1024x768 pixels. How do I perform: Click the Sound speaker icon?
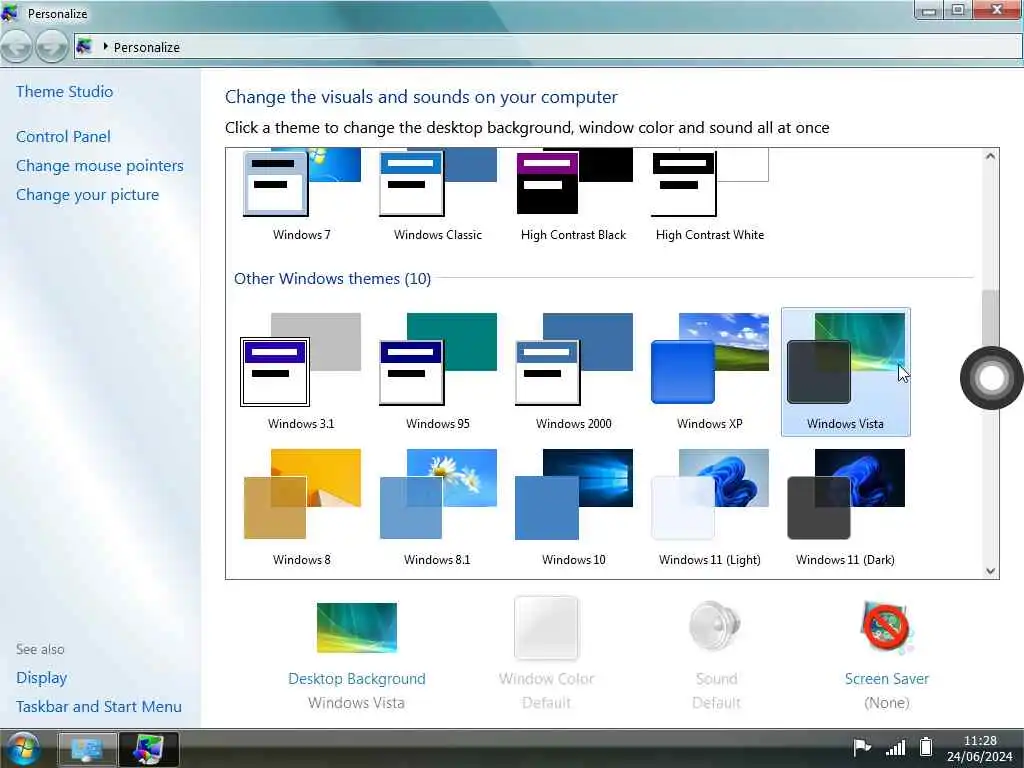click(x=716, y=626)
